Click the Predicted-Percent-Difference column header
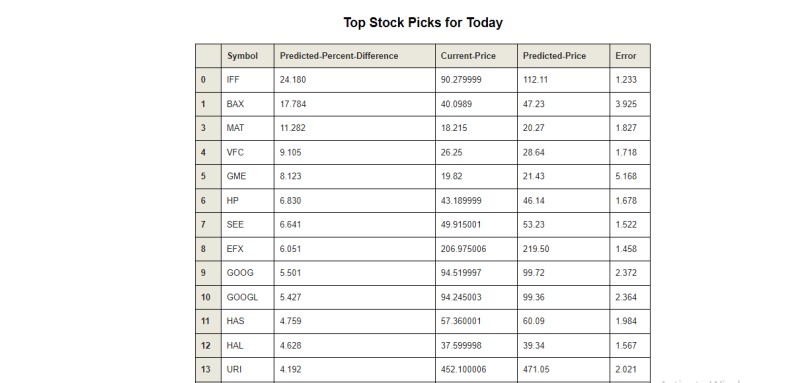The image size is (800, 383). tap(355, 56)
